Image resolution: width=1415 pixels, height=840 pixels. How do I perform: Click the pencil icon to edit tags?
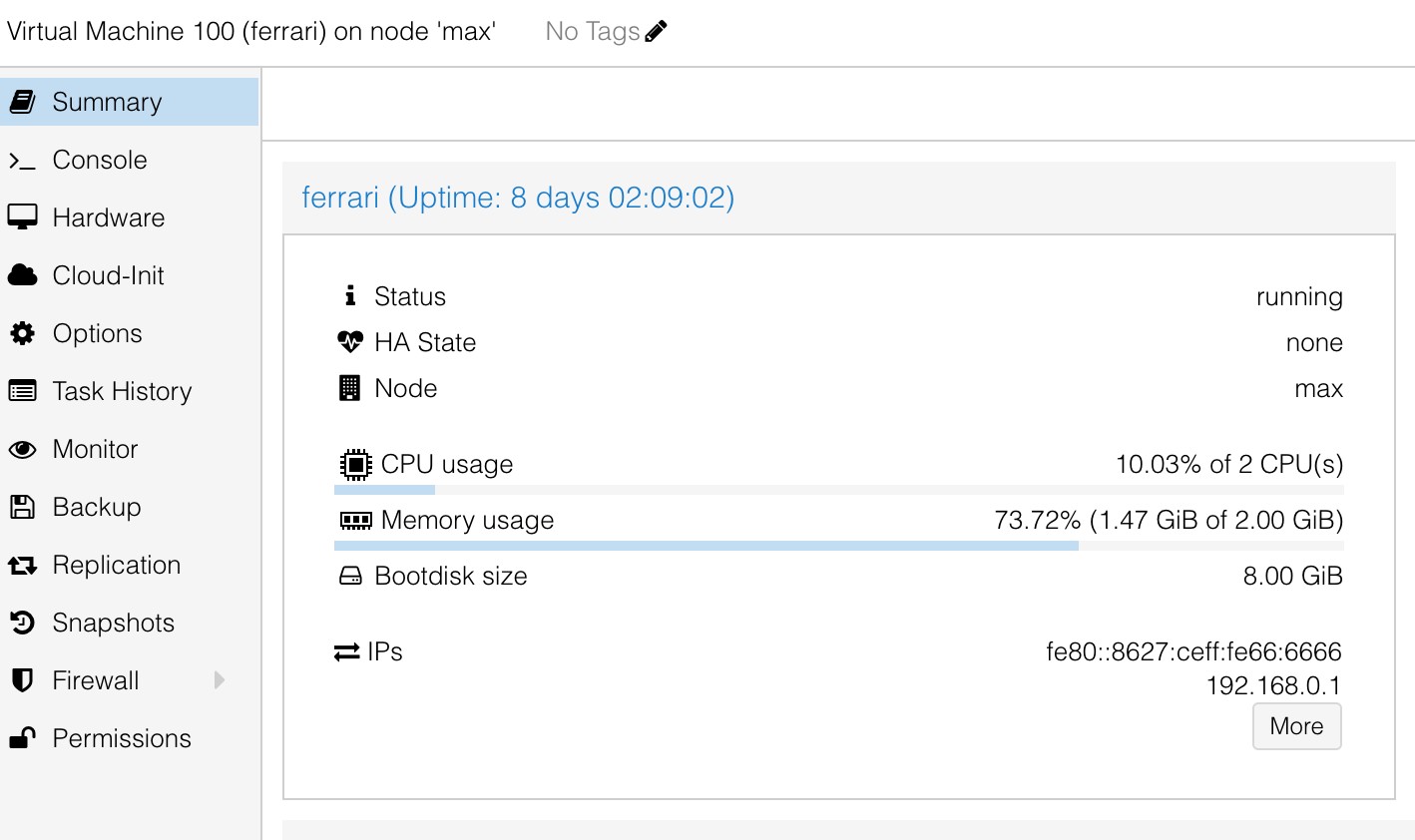pos(656,32)
